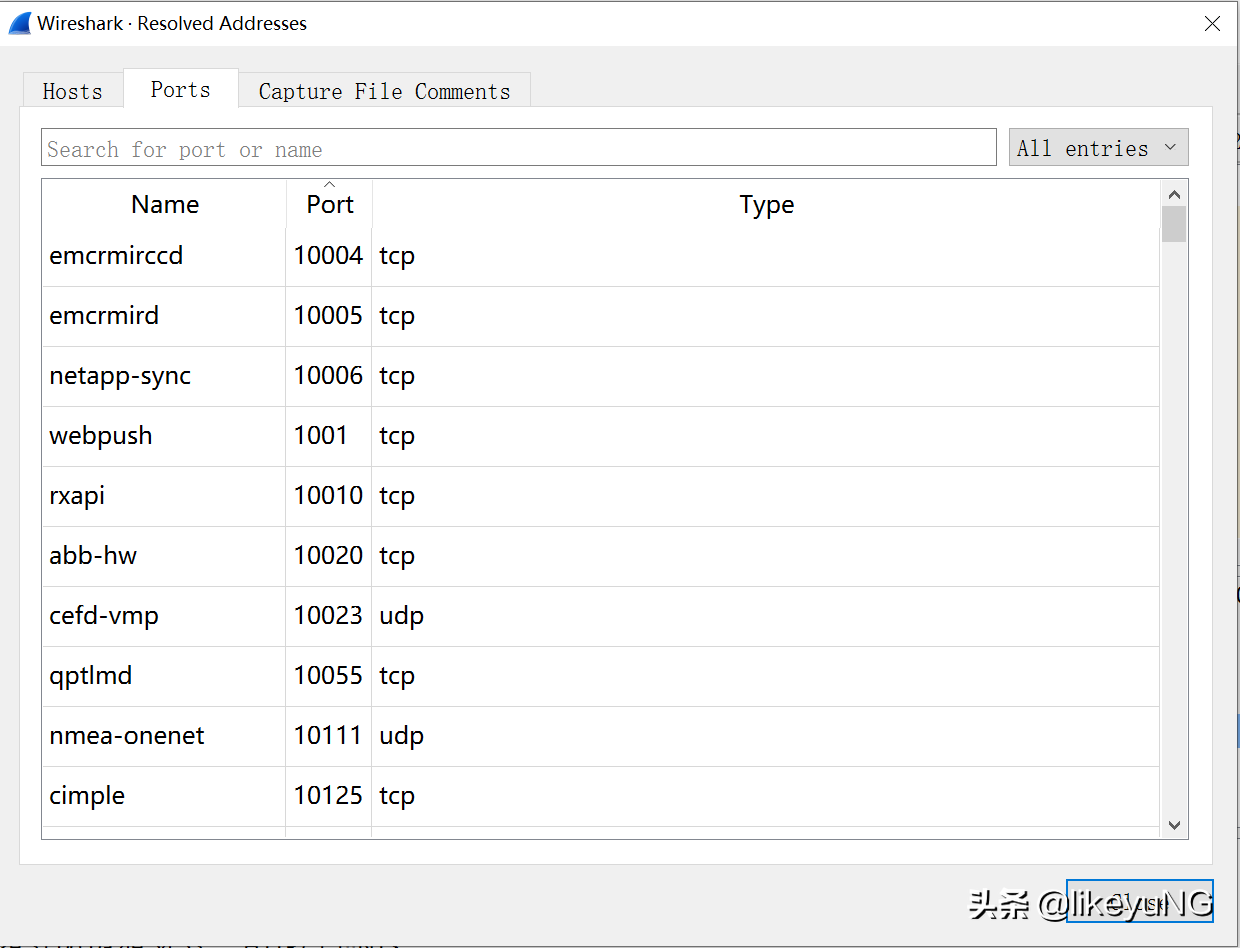The image size is (1240, 948).
Task: Select the rxapi entry
Action: 77,496
